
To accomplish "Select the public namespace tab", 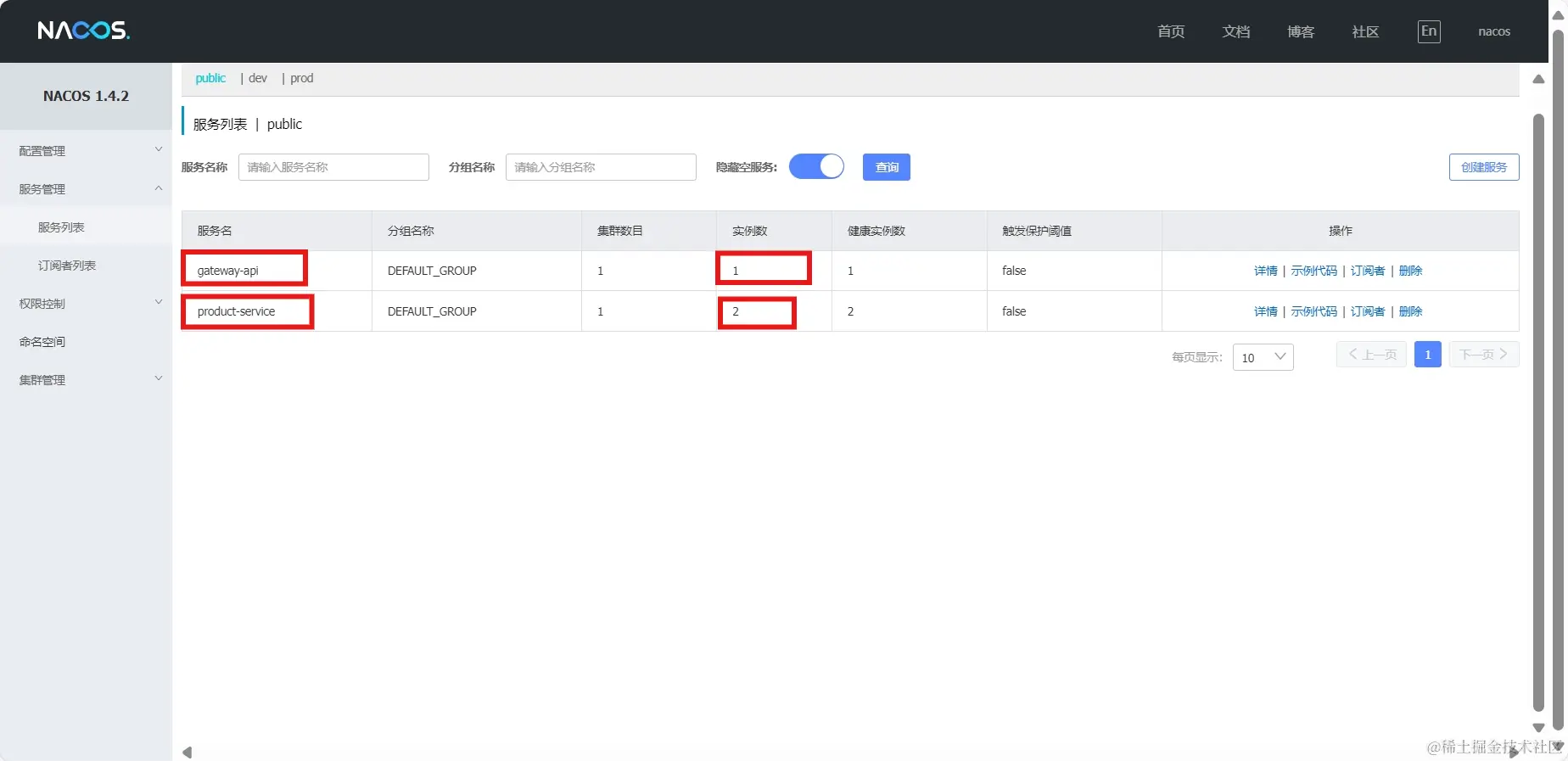I will 210,78.
